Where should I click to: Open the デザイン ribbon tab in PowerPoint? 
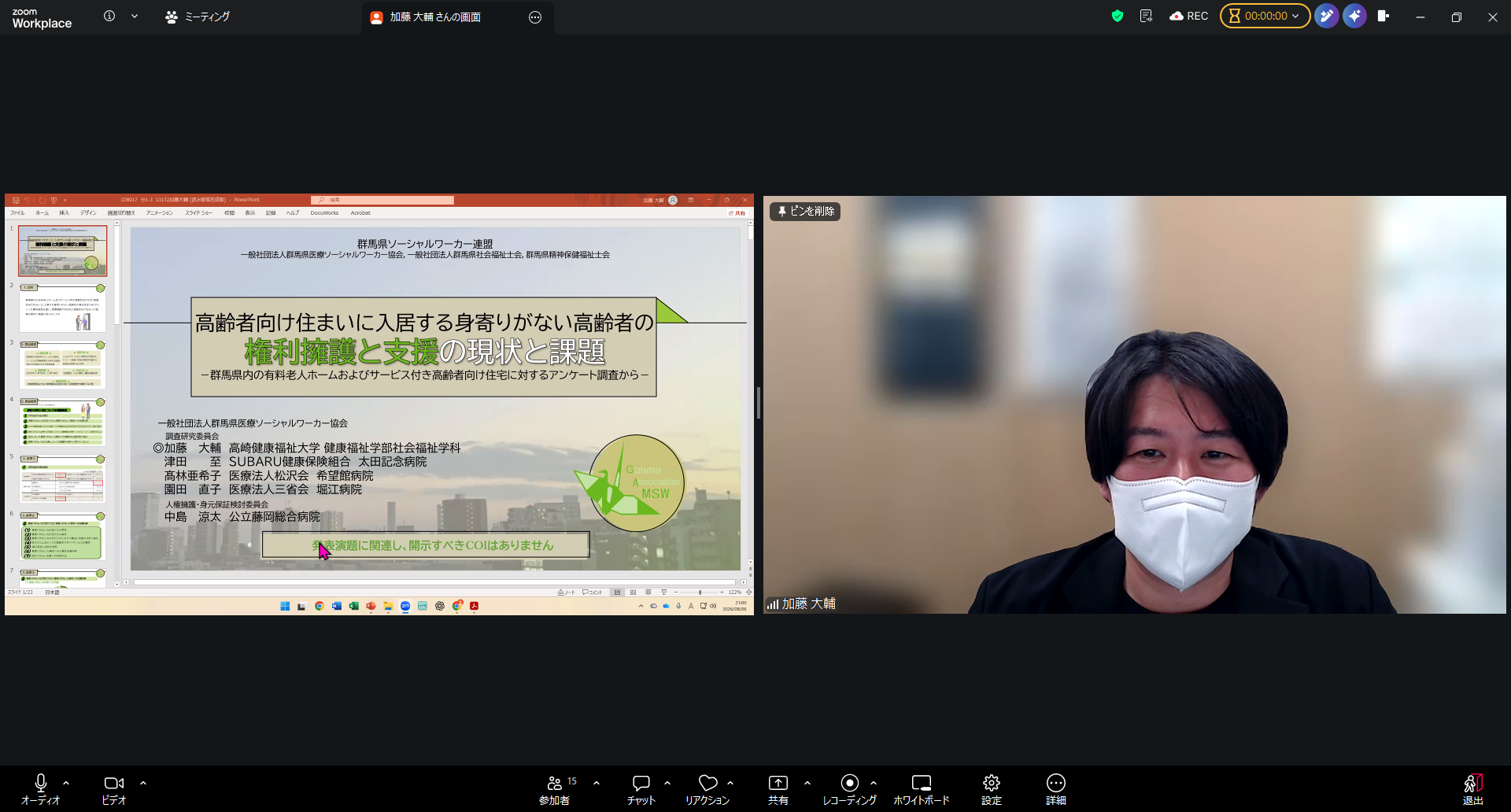88,212
